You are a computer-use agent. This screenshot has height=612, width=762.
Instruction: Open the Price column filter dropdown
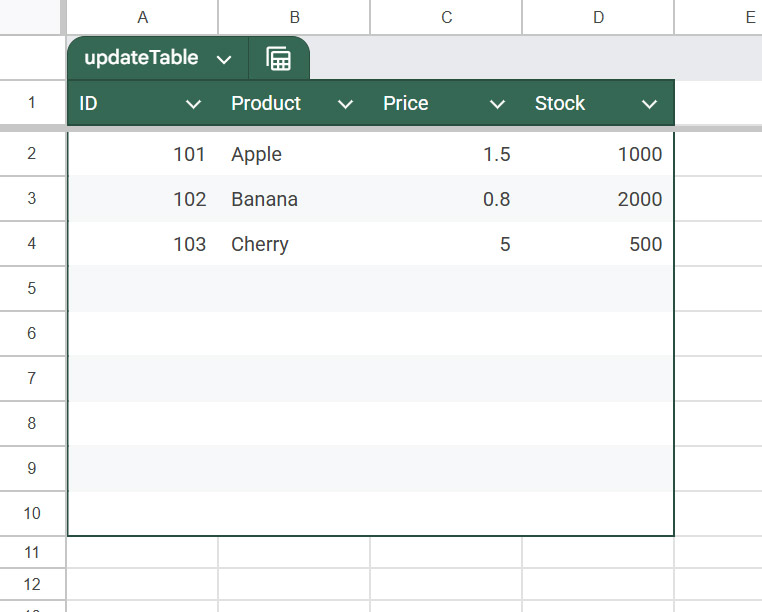(497, 104)
